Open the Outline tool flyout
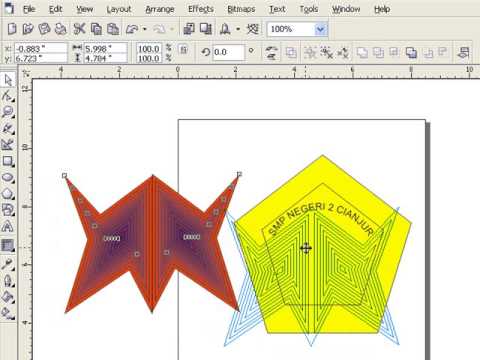Image resolution: width=480 pixels, height=360 pixels. point(8,281)
